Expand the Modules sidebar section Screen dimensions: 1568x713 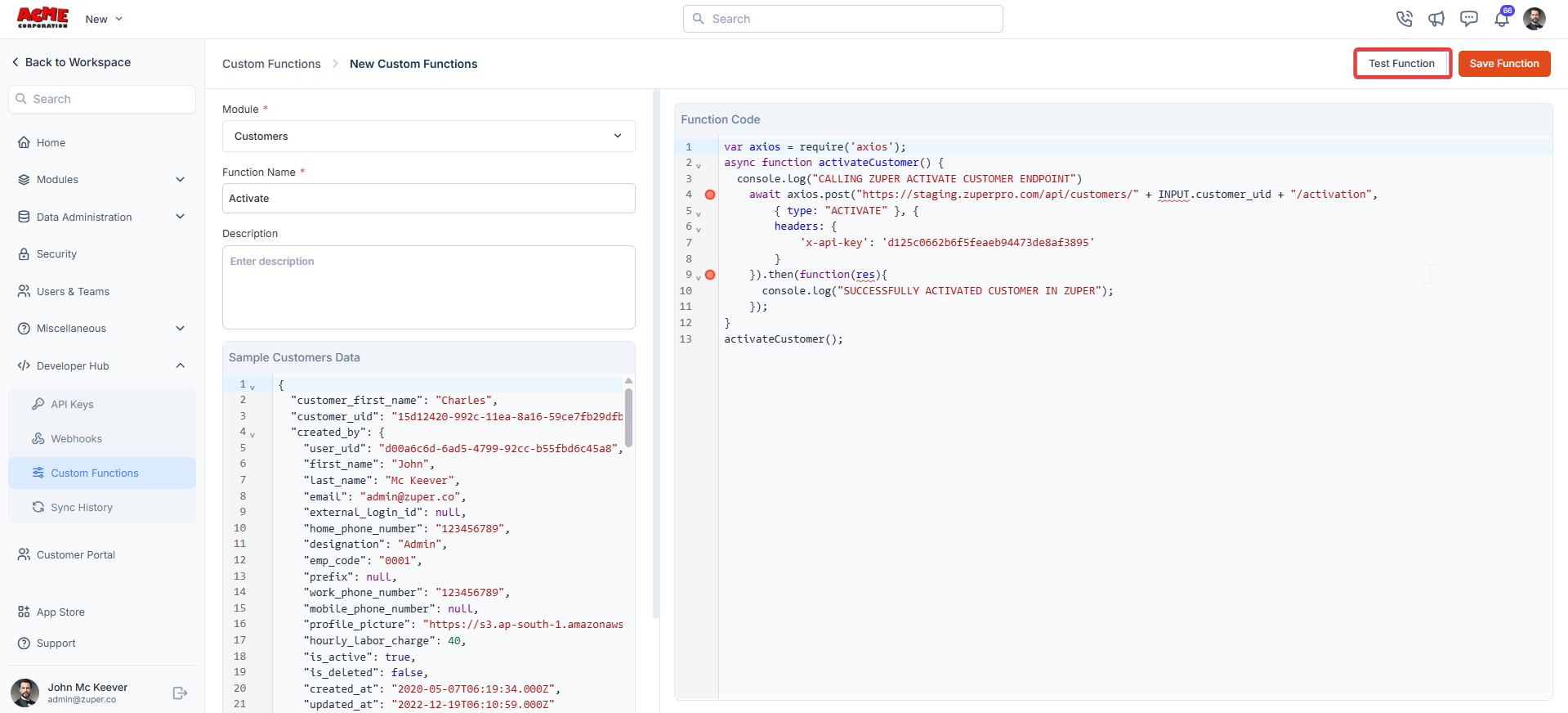[180, 180]
